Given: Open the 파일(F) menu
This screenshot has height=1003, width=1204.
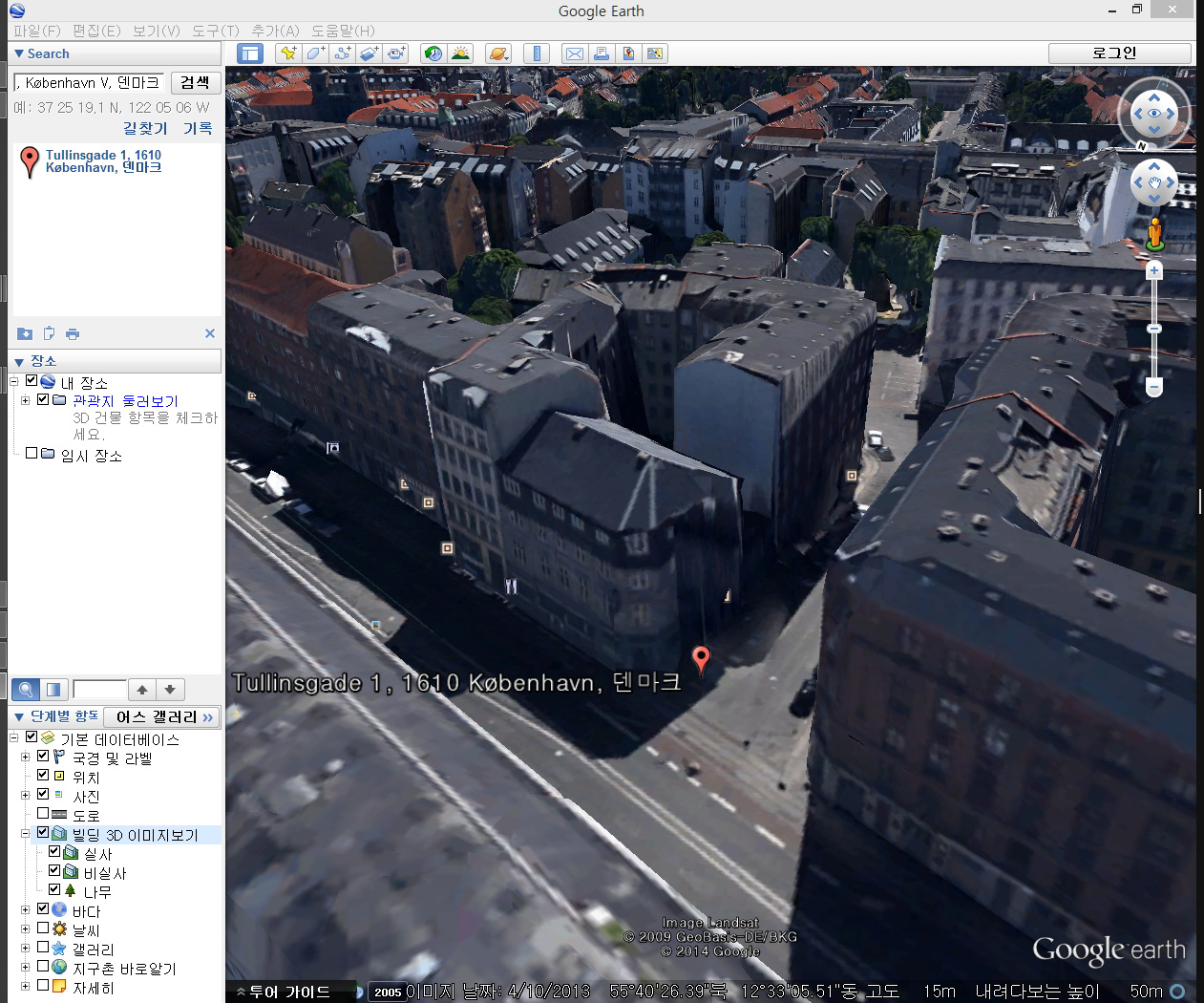Looking at the screenshot, I should 36,31.
